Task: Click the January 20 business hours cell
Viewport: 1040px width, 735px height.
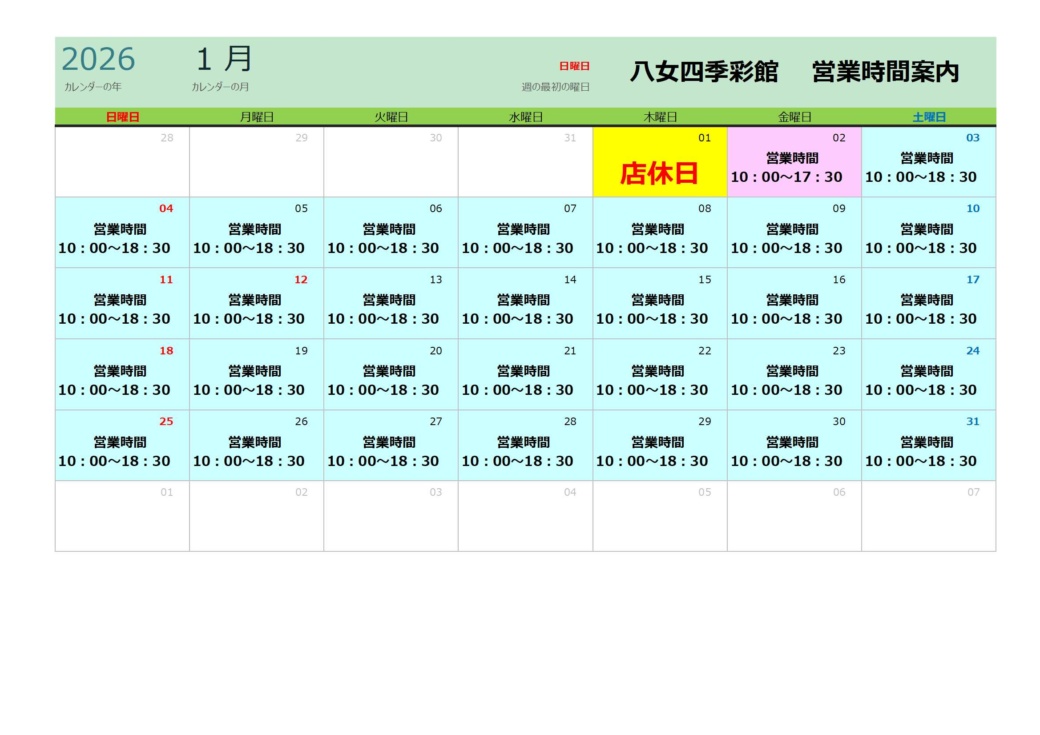Action: coord(390,375)
